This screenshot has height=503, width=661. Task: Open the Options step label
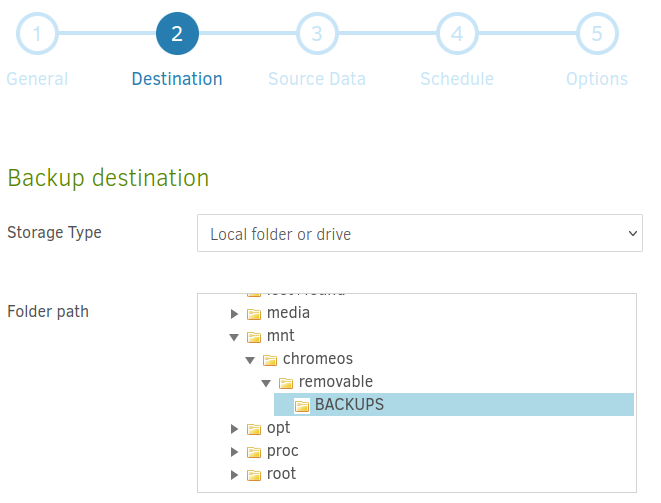pos(597,79)
